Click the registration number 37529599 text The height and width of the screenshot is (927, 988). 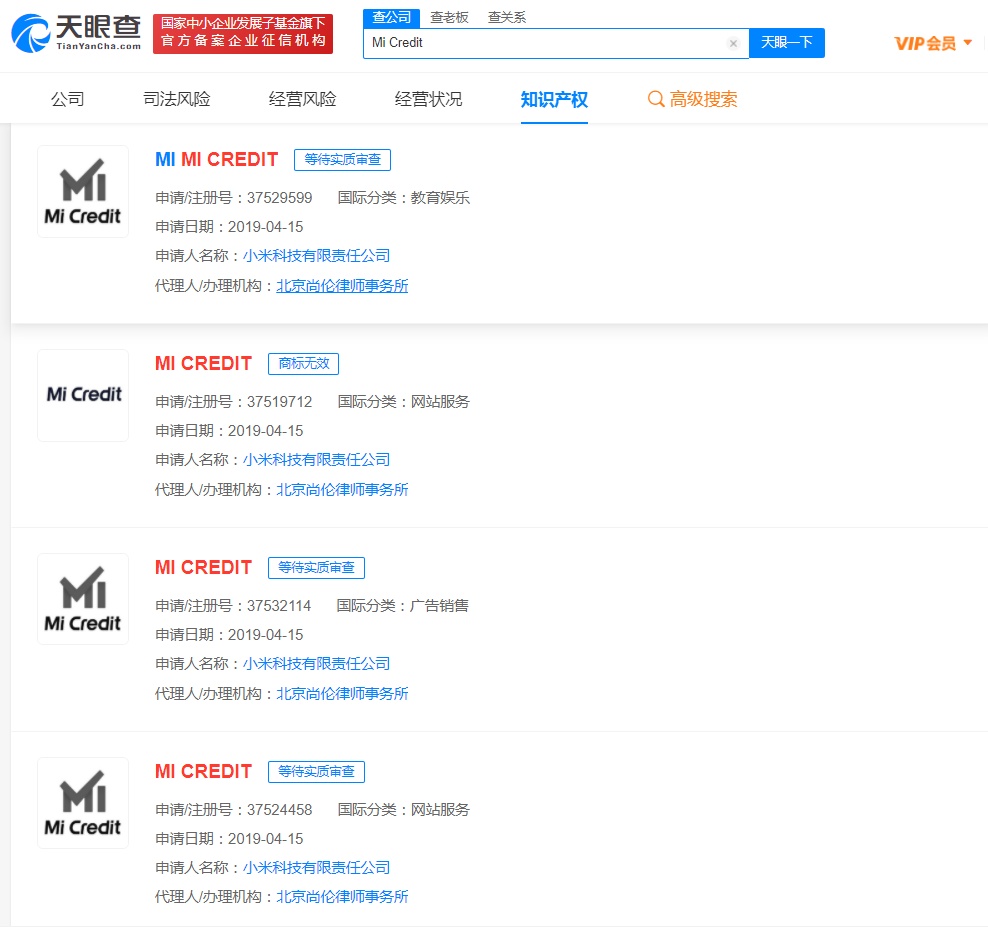tap(280, 198)
